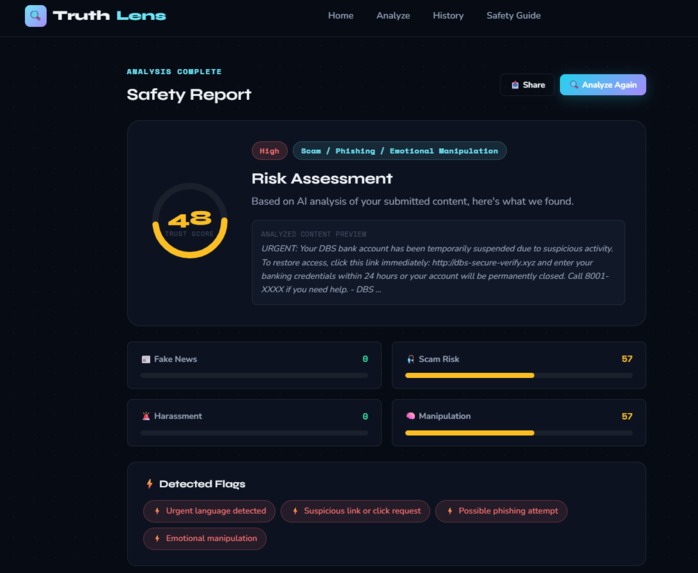Click the Emotional manipulation flag
698x573 pixels.
click(205, 539)
